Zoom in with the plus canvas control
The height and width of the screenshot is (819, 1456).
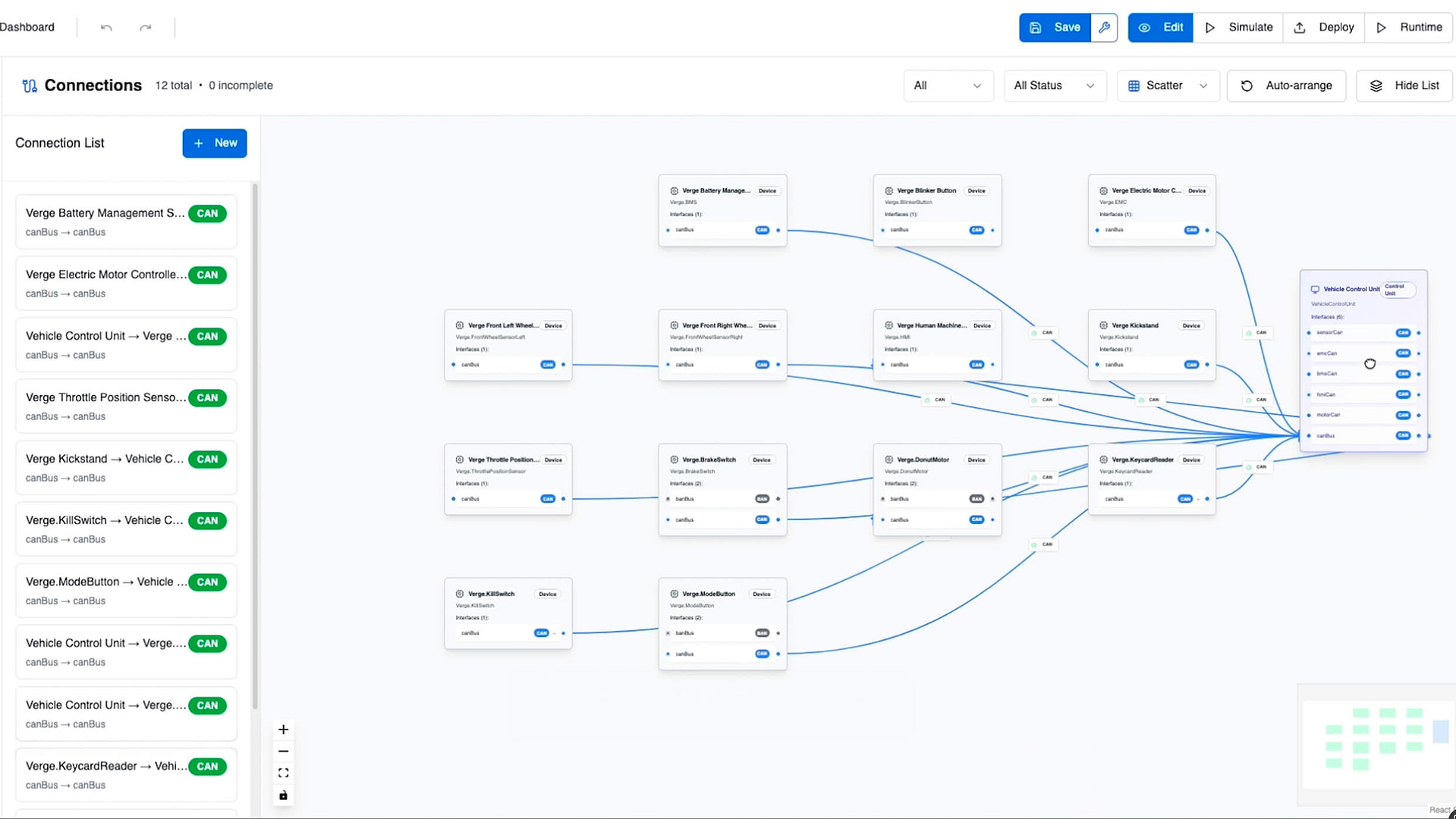click(x=283, y=730)
